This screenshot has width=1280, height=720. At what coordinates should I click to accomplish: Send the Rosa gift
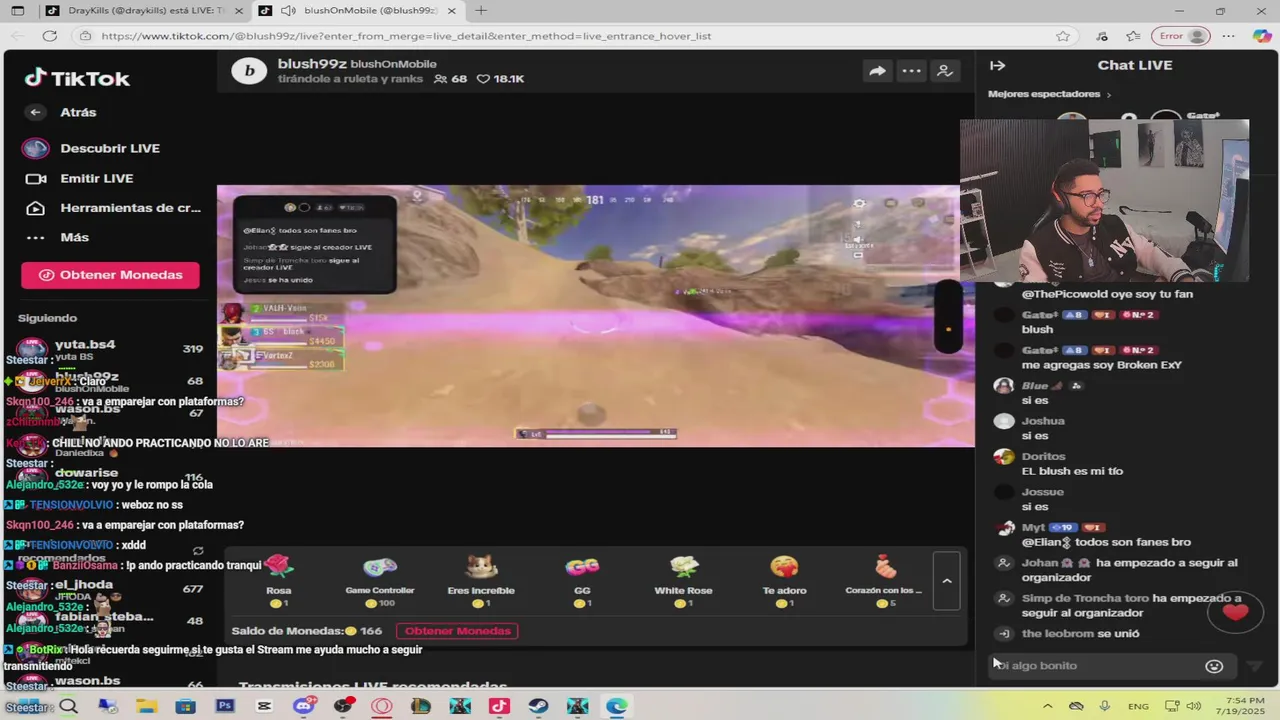pyautogui.click(x=279, y=581)
